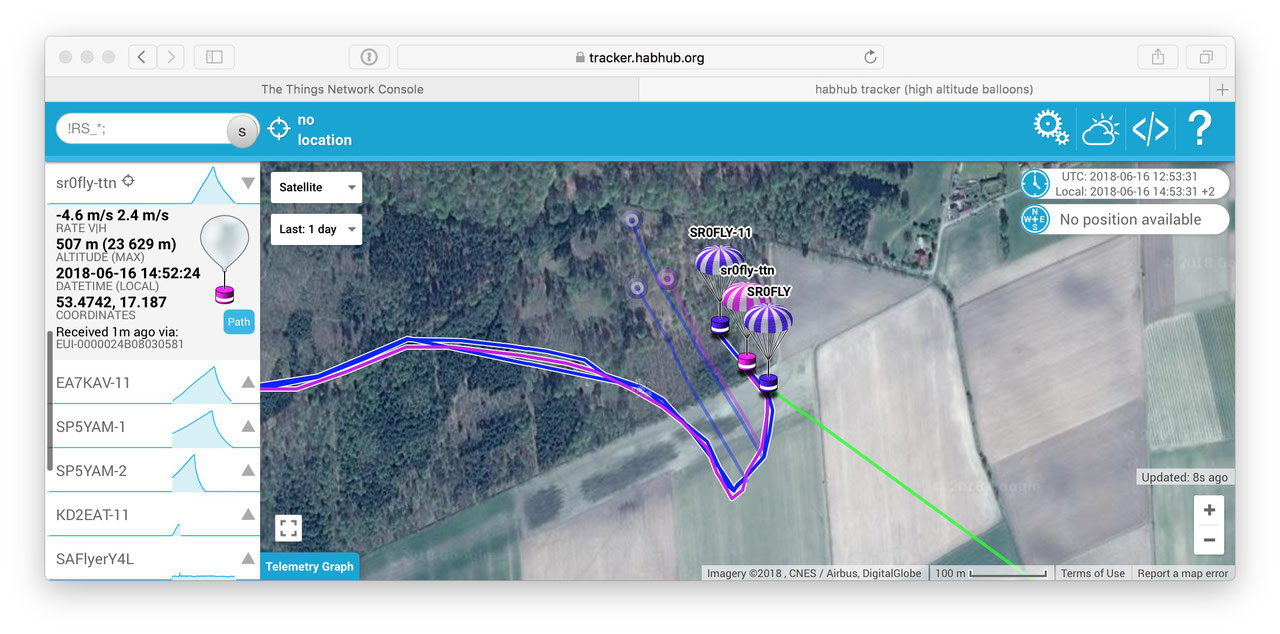Reload the tracker page
The width and height of the screenshot is (1280, 634).
coord(870,57)
